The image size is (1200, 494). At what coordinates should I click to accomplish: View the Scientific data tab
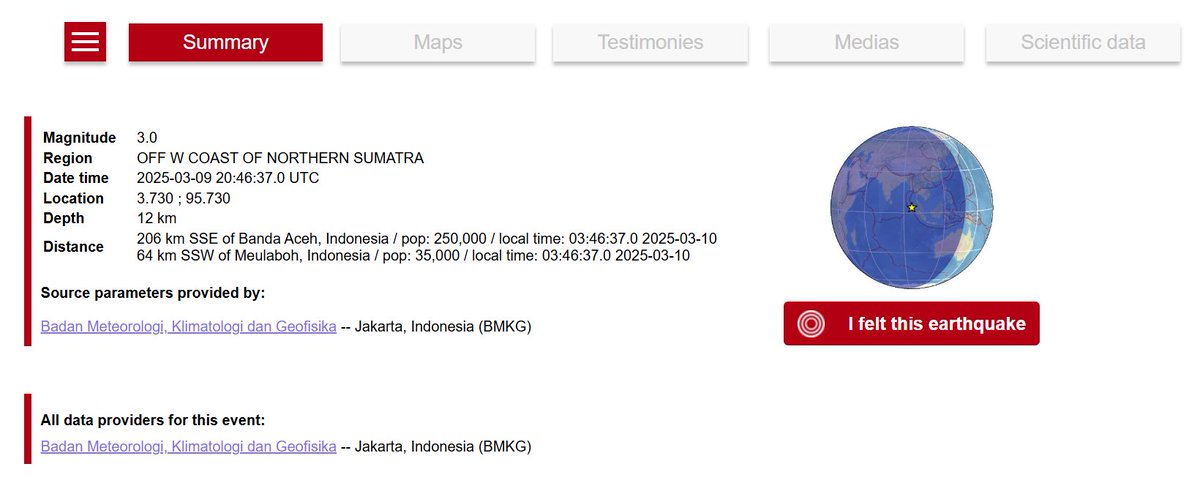pos(1083,43)
